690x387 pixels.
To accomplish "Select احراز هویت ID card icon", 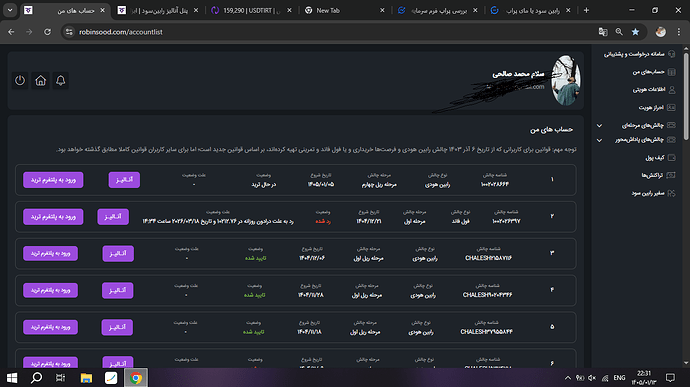I will pos(671,107).
